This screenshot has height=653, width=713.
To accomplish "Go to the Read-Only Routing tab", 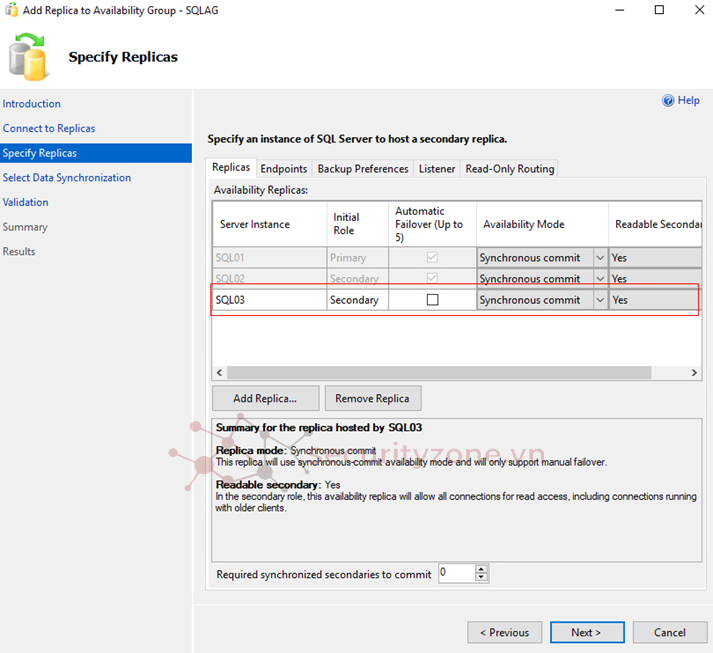I will point(509,169).
